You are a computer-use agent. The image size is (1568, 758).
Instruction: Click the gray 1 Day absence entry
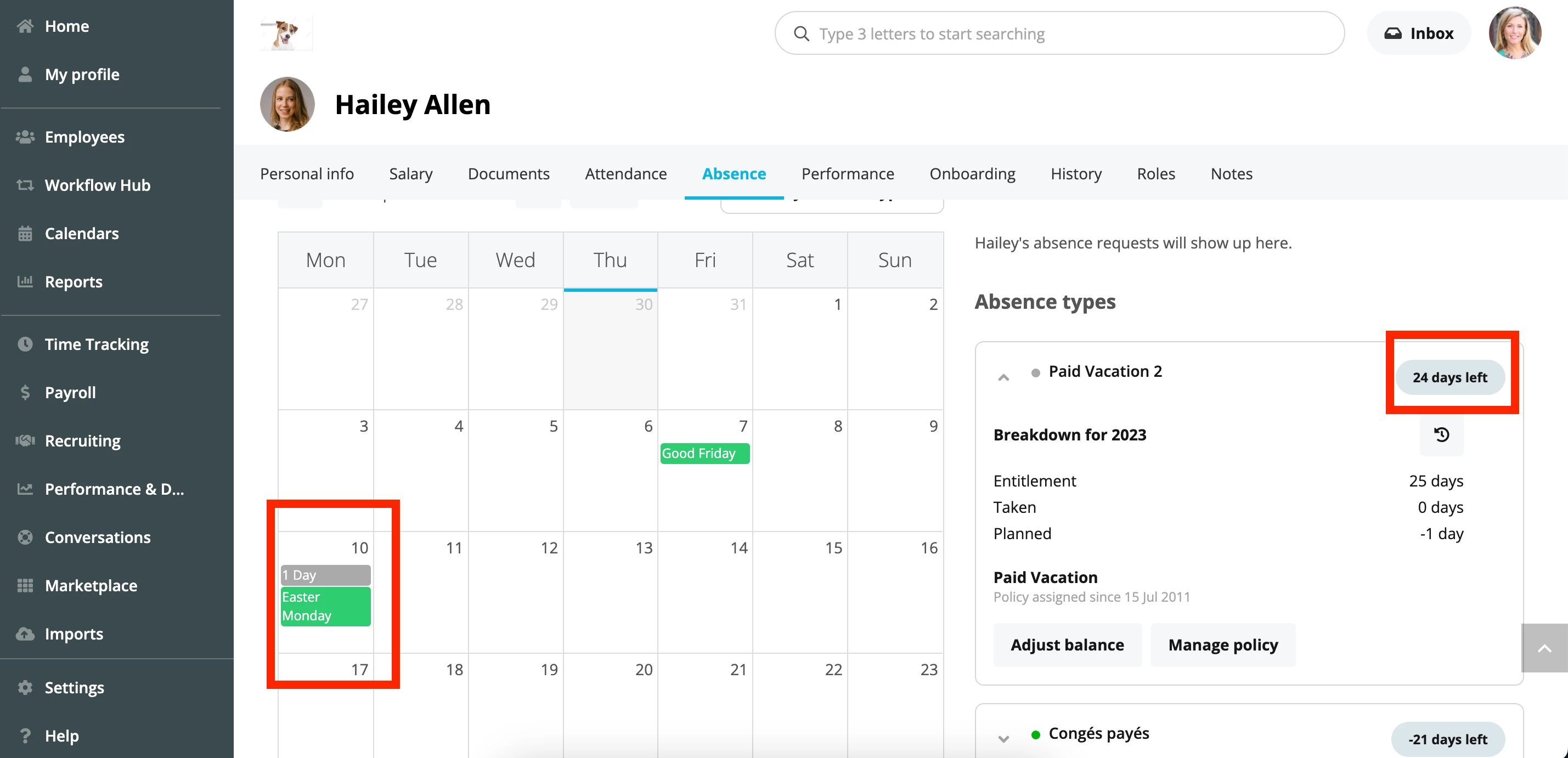tap(326, 575)
